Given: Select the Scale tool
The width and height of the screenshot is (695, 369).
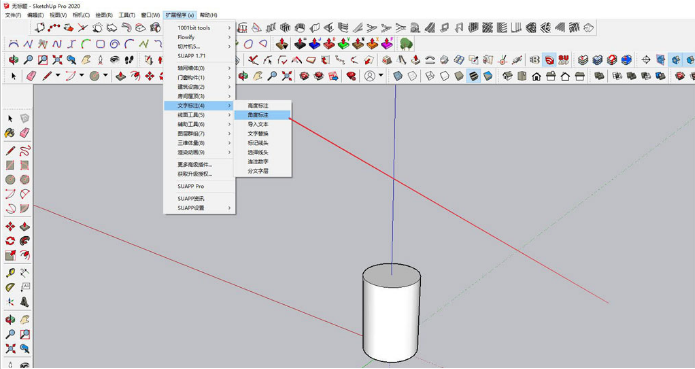Looking at the screenshot, I should (10, 255).
